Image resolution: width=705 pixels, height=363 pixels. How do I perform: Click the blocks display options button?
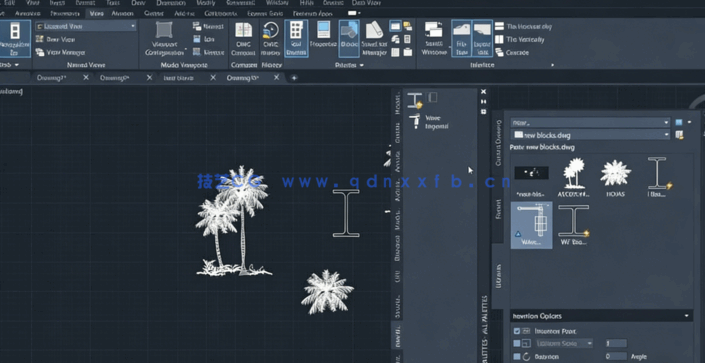679,122
